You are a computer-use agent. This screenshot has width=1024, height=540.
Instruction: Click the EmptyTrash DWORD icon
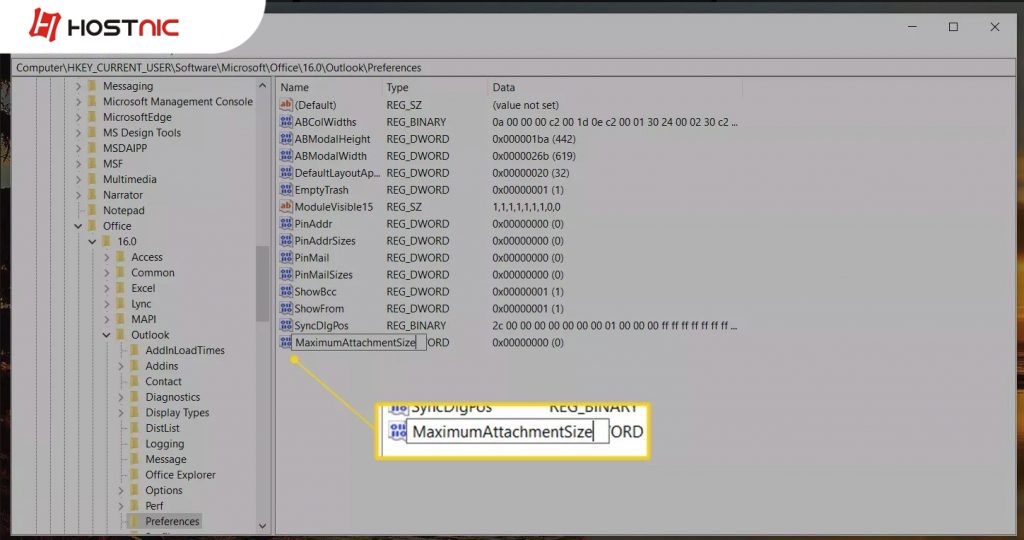[x=285, y=189]
